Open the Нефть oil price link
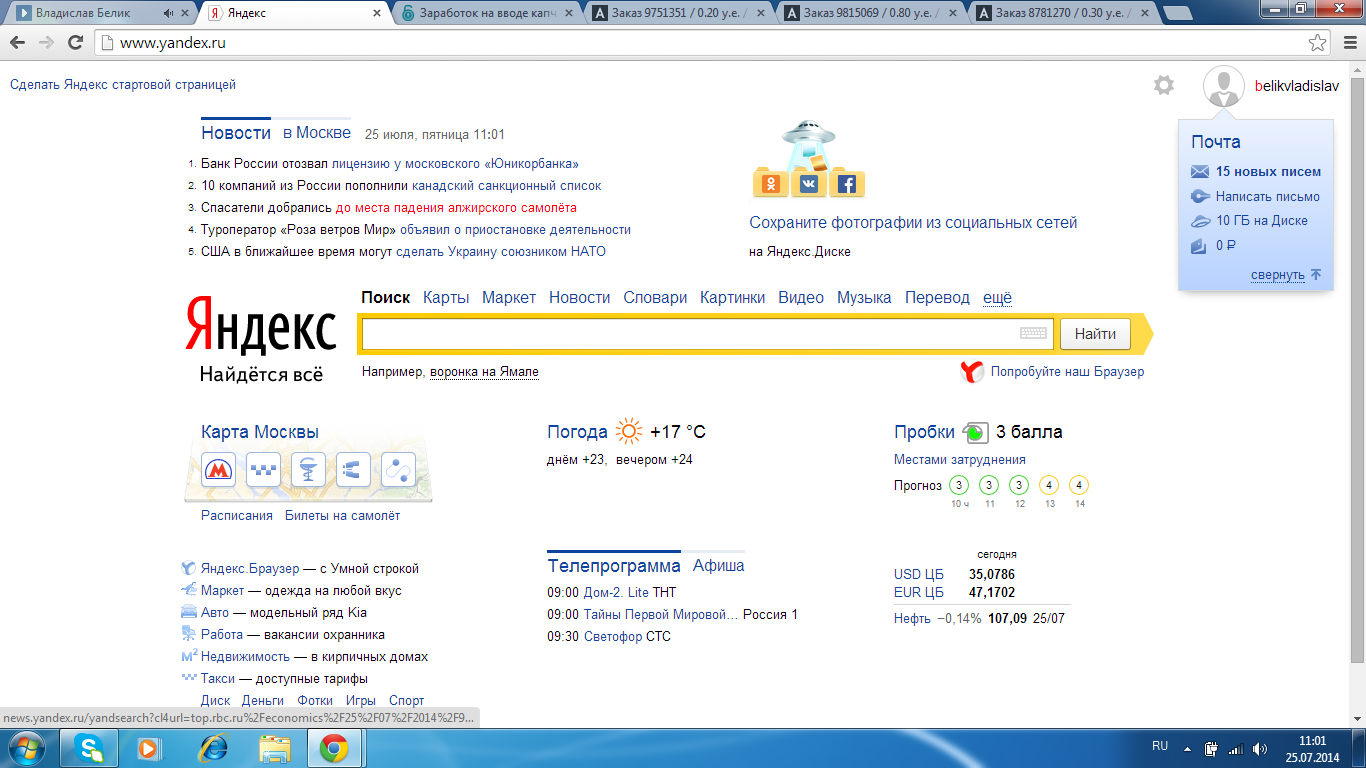Viewport: 1366px width, 768px height. 912,618
